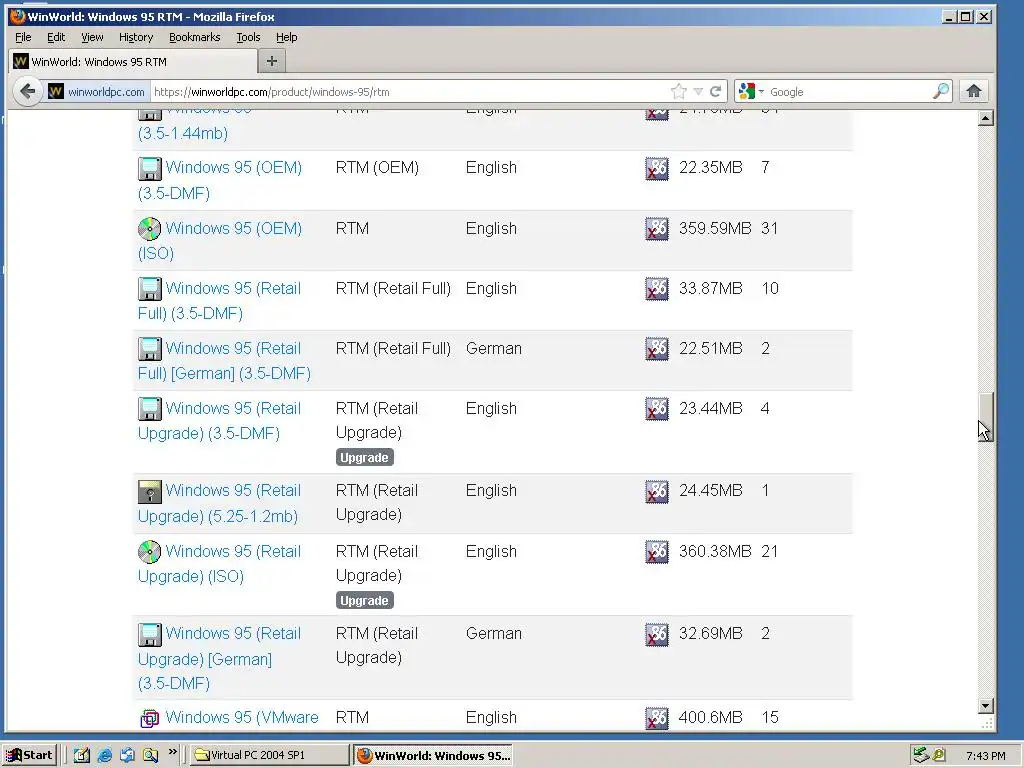Open Windows 95 Retail Full [German] link
The image size is (1024, 768).
point(224,360)
